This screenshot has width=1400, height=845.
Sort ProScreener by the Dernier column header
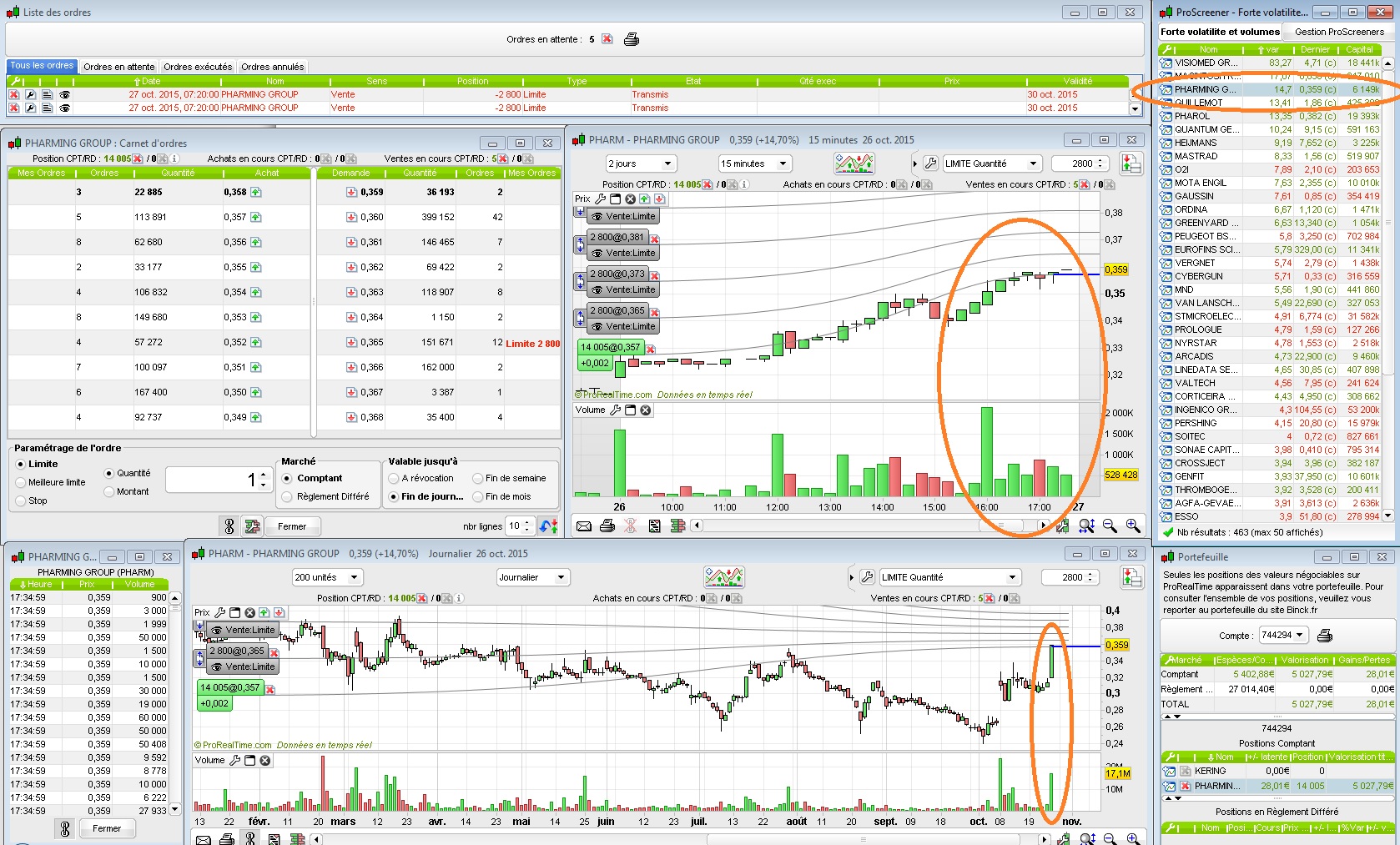click(1315, 50)
